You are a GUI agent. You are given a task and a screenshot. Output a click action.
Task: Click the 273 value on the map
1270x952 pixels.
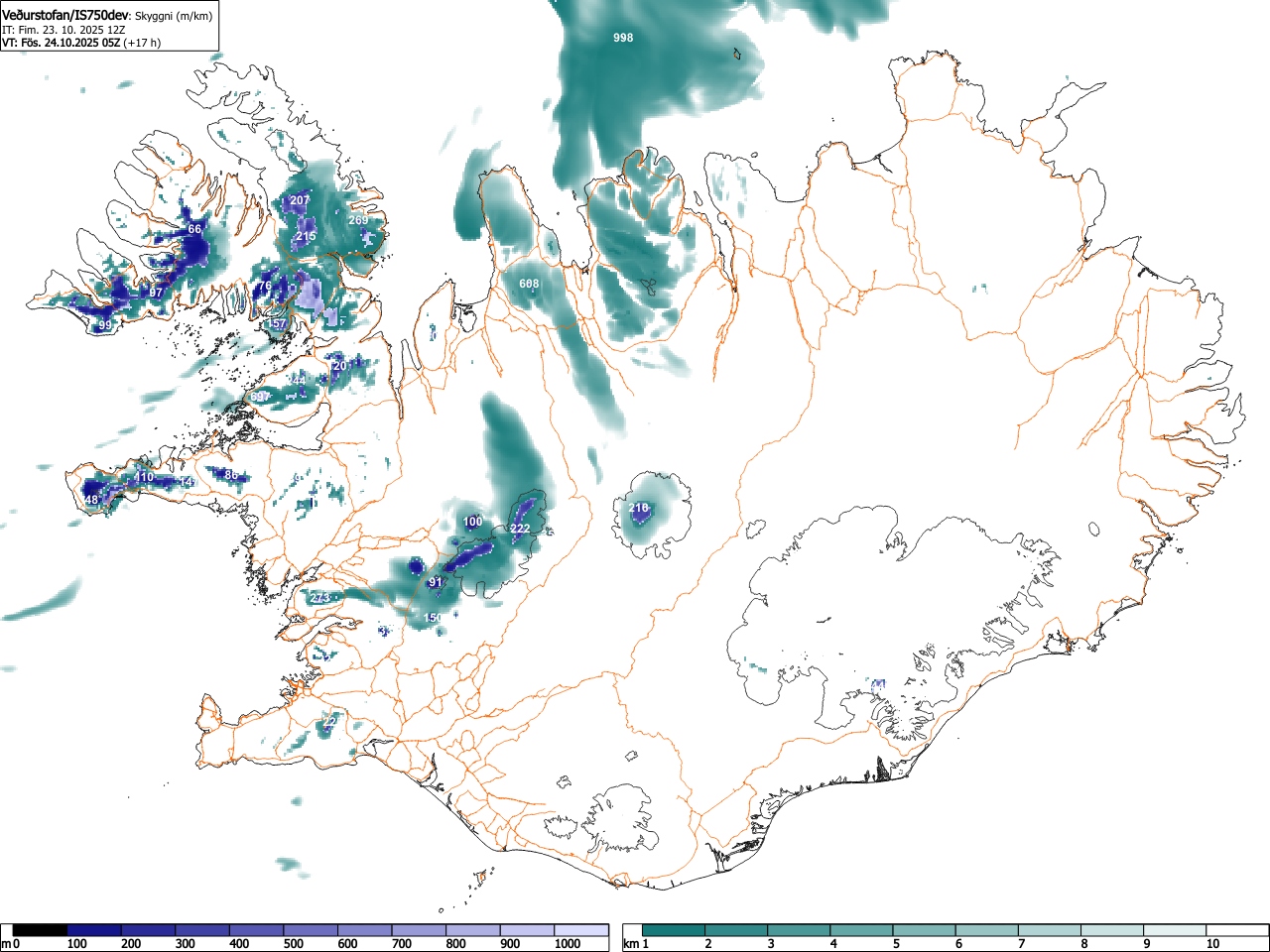tap(319, 598)
